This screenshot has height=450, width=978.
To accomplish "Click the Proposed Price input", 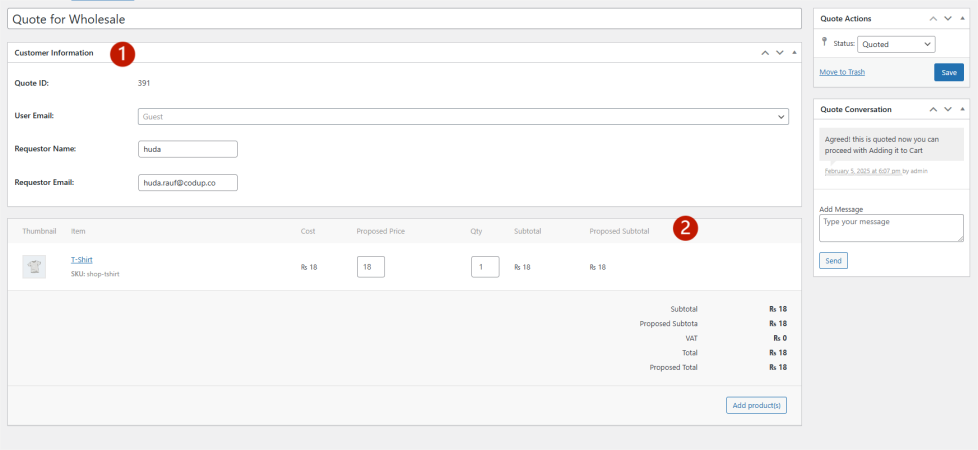I will 370,267.
